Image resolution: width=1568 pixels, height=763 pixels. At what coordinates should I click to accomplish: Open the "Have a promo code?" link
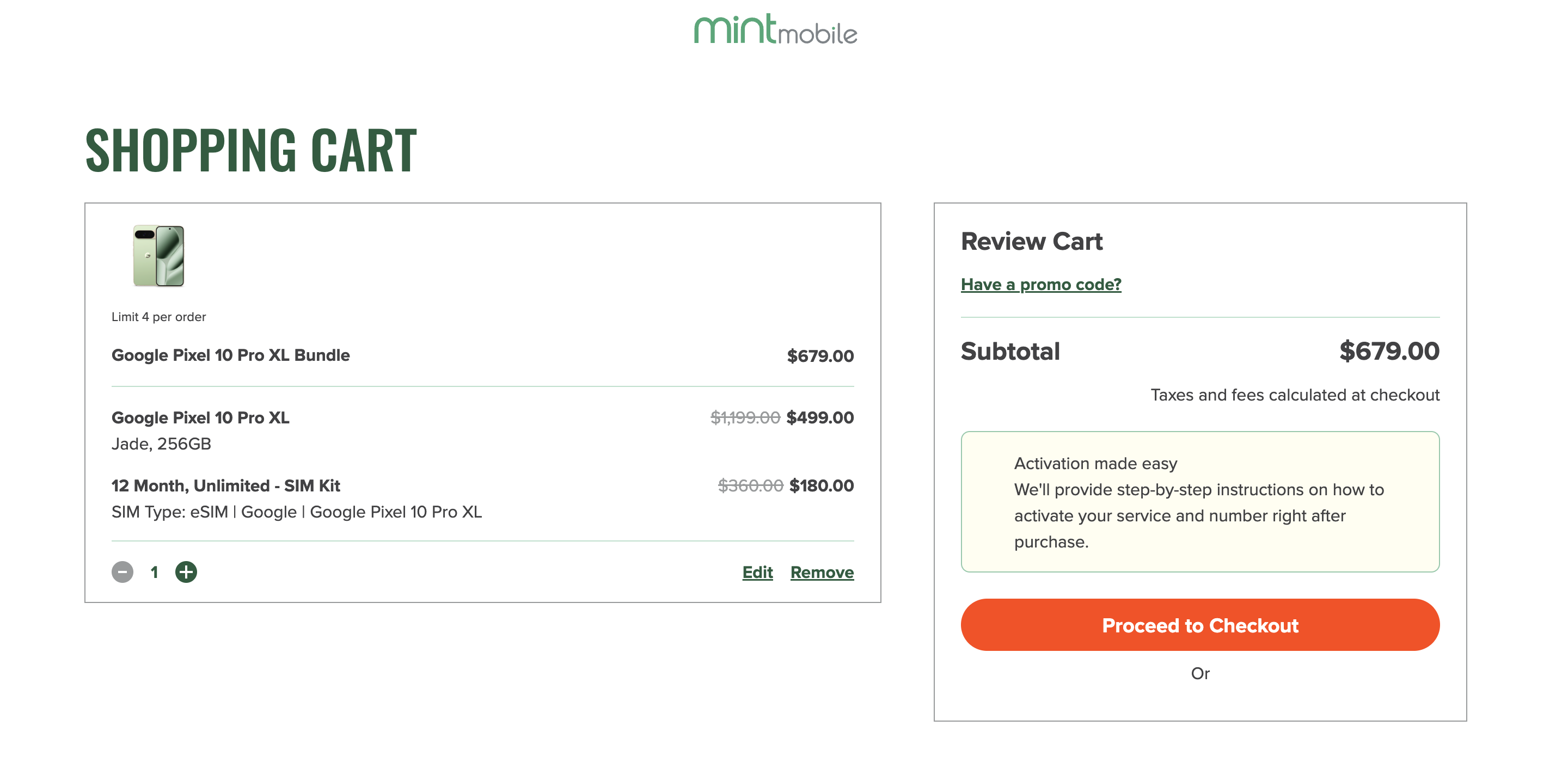(1040, 284)
